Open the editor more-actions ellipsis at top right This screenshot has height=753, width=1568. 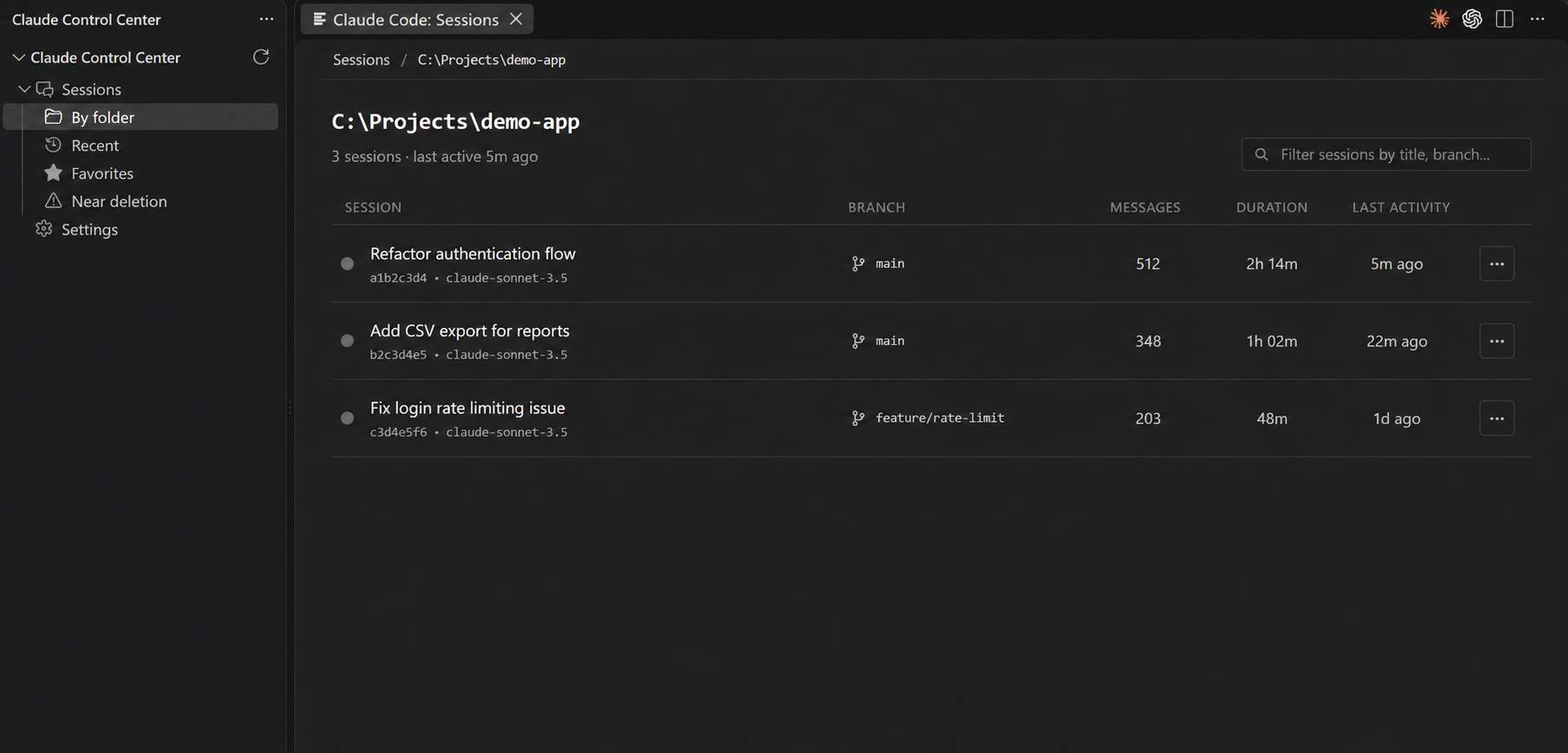point(1538,19)
